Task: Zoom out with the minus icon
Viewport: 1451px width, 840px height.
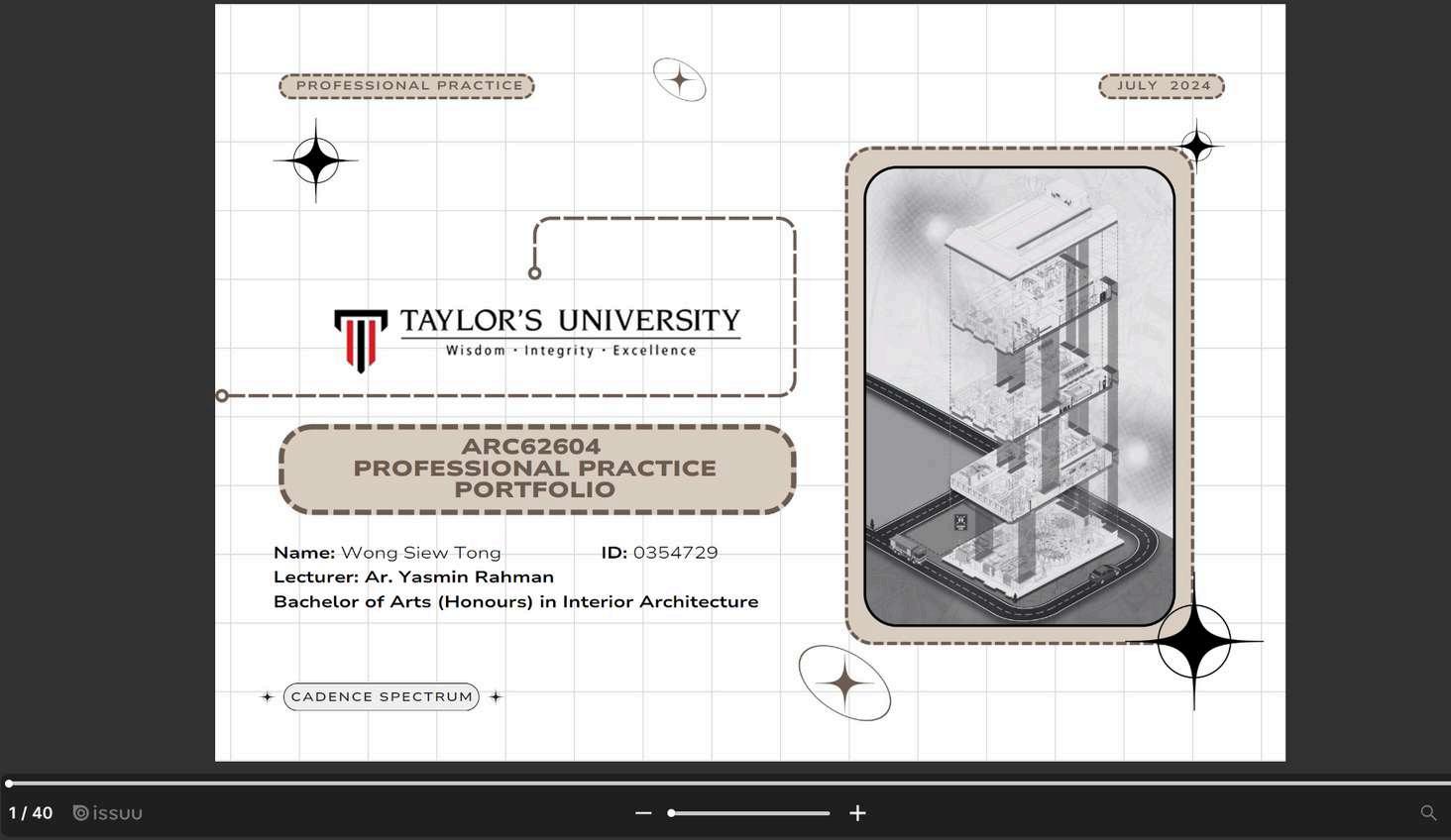Action: (x=643, y=813)
